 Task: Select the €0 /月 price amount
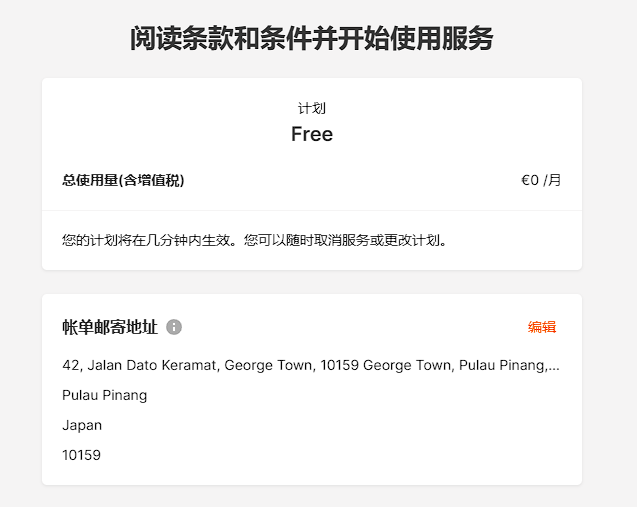[541, 180]
